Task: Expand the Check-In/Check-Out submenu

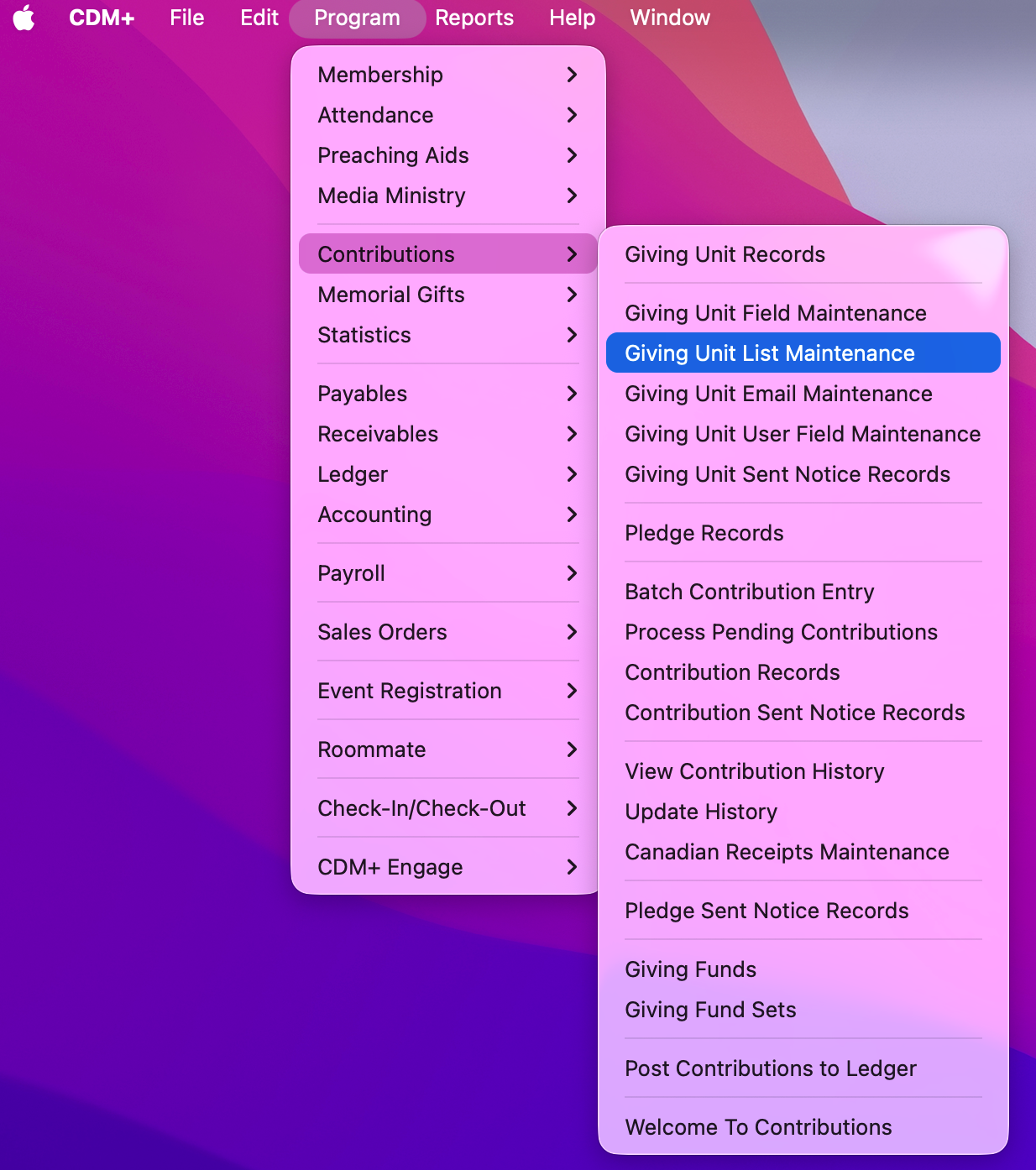Action: [x=448, y=808]
